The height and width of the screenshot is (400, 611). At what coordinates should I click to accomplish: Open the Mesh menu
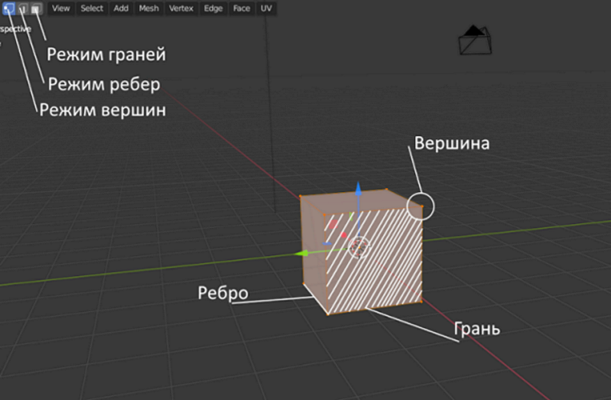(x=149, y=8)
